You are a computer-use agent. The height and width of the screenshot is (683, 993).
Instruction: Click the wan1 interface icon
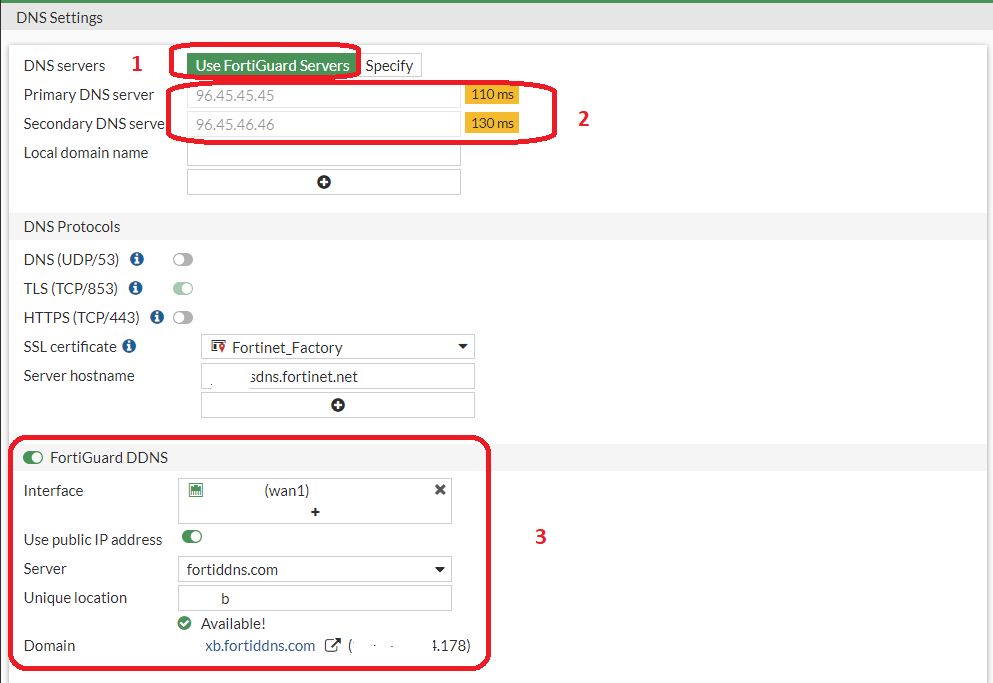pyautogui.click(x=196, y=490)
